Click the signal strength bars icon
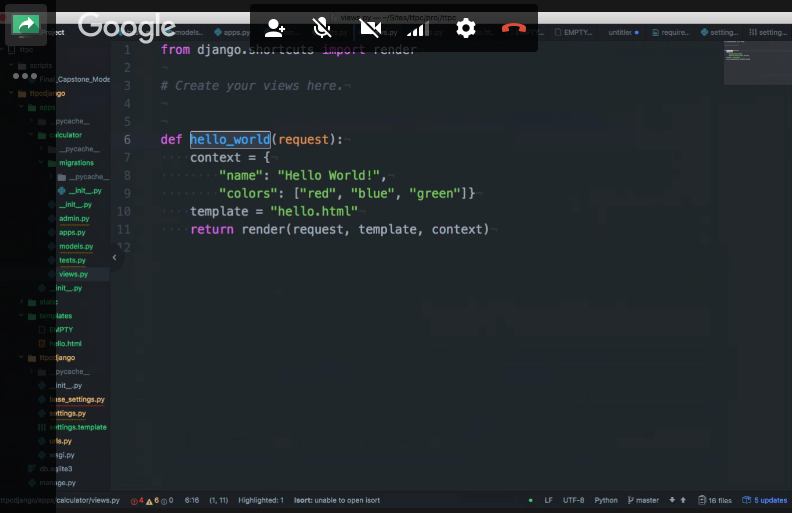 (x=418, y=28)
